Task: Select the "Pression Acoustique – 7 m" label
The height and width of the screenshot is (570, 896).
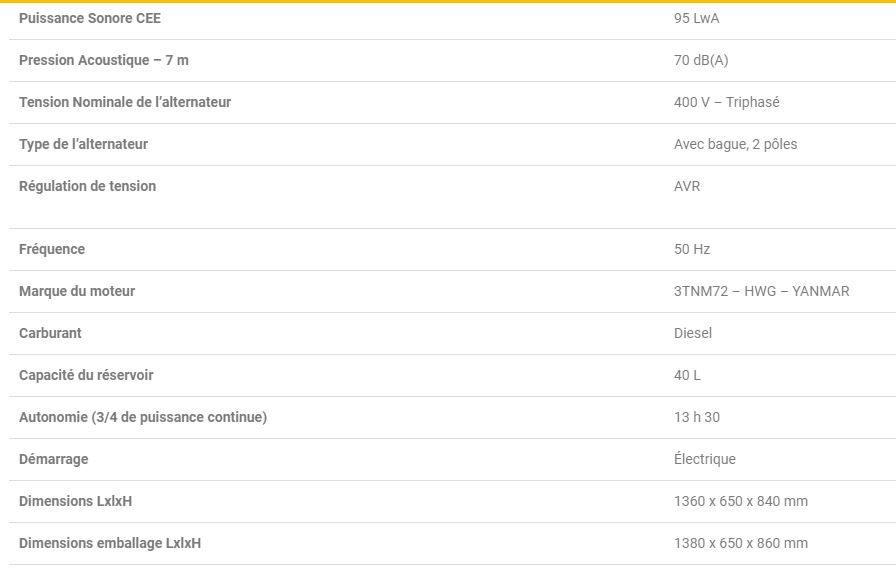Action: (104, 60)
